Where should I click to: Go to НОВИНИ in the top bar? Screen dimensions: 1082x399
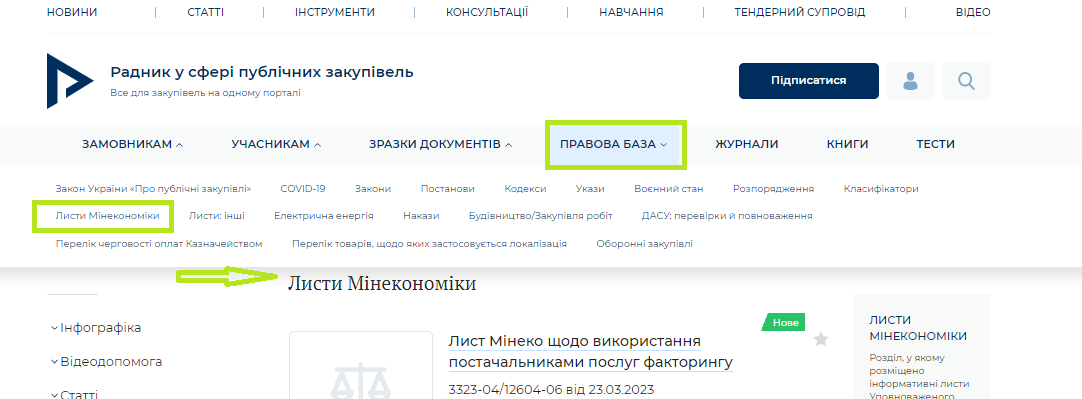[72, 12]
